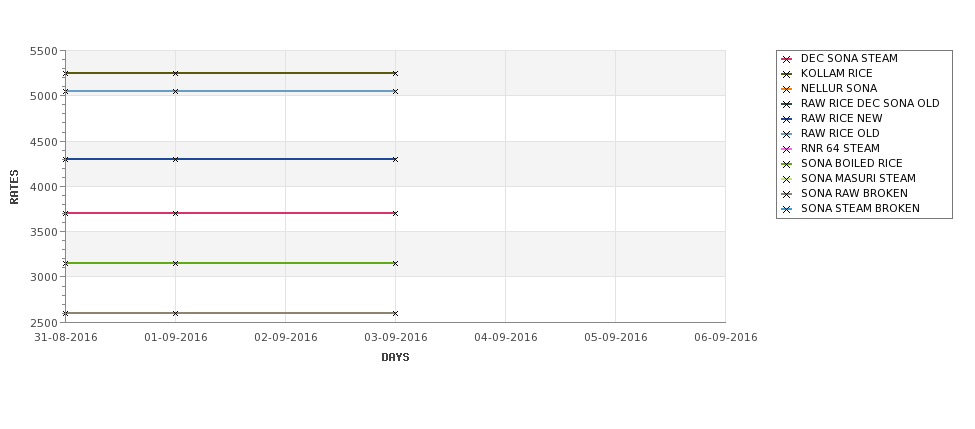Click the RAW RICE NEW legend marker

tap(787, 119)
